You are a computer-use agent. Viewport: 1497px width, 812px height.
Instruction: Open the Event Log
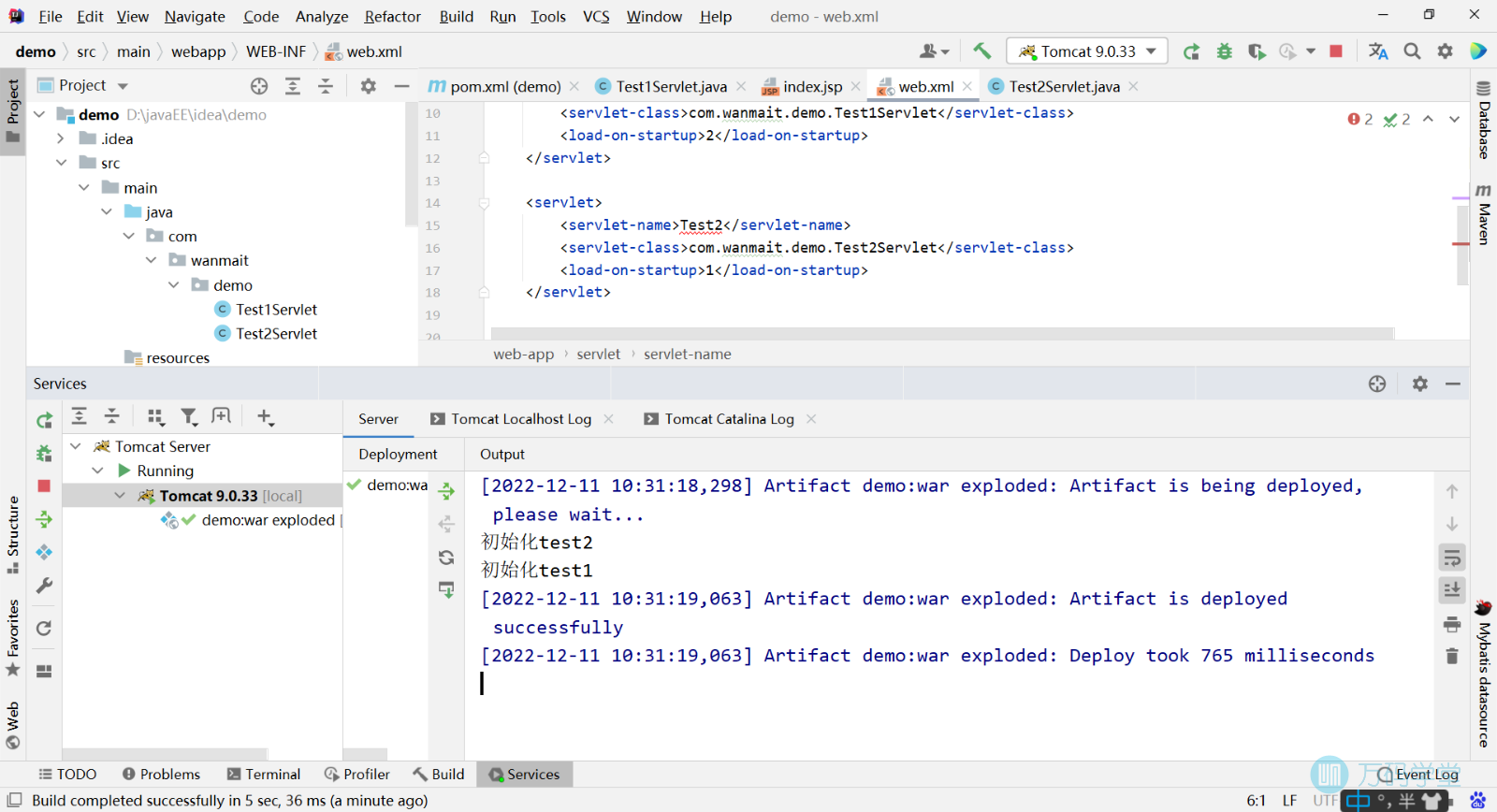pos(1417,774)
